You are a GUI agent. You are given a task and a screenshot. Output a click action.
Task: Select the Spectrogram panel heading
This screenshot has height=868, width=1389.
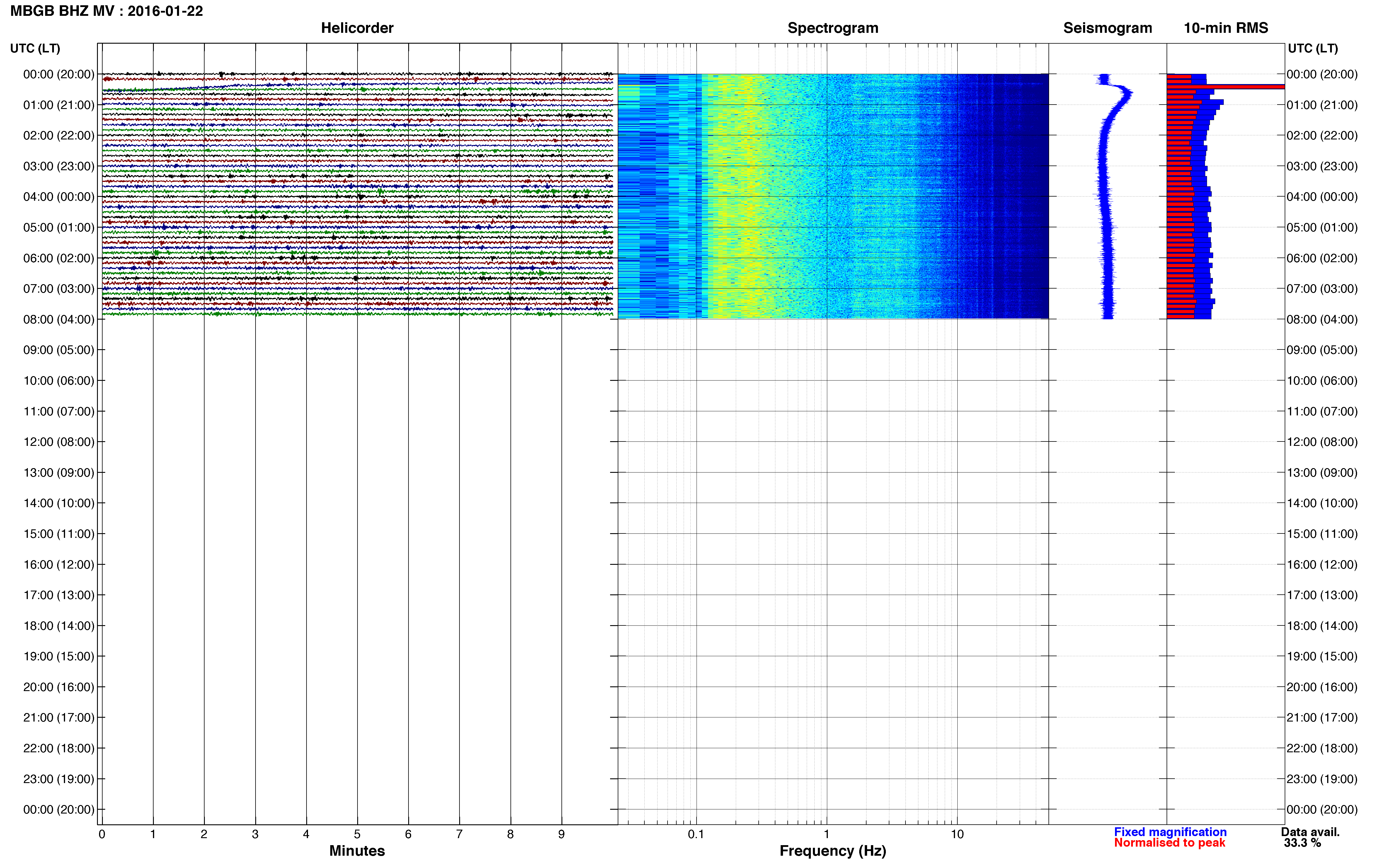[x=833, y=28]
